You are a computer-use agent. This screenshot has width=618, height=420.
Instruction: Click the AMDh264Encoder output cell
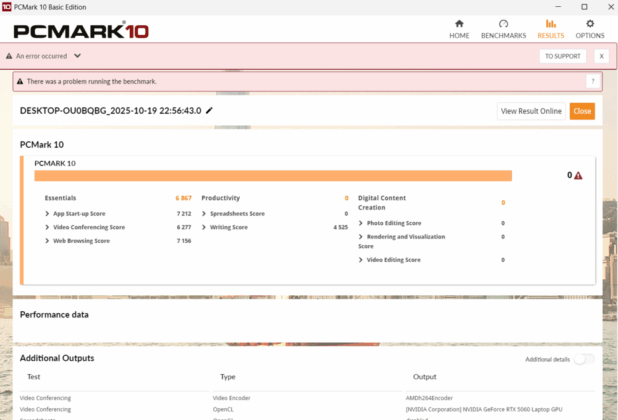click(429, 398)
